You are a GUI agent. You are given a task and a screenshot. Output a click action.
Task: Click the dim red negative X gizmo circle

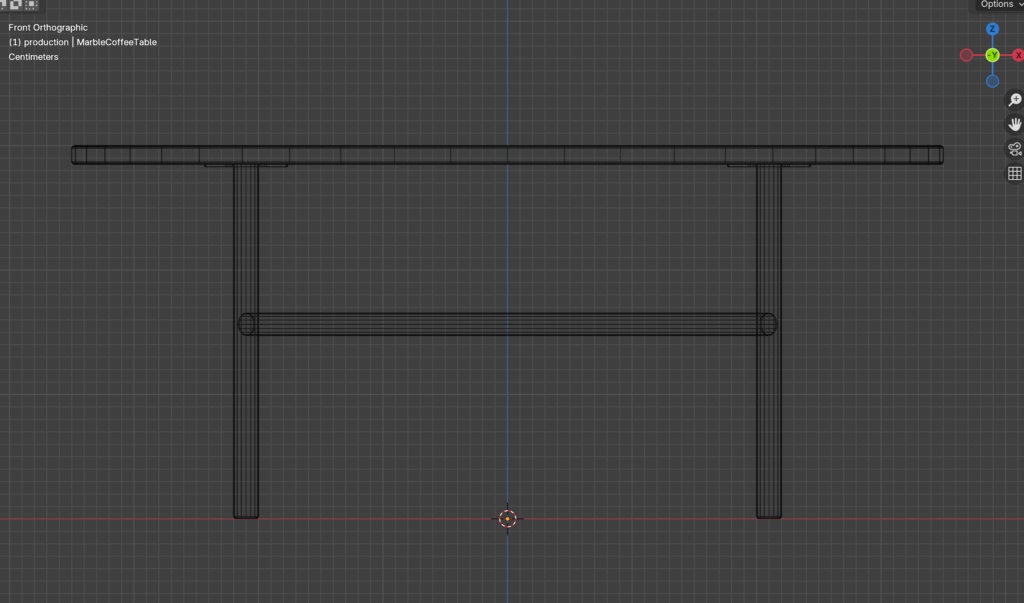click(x=966, y=56)
